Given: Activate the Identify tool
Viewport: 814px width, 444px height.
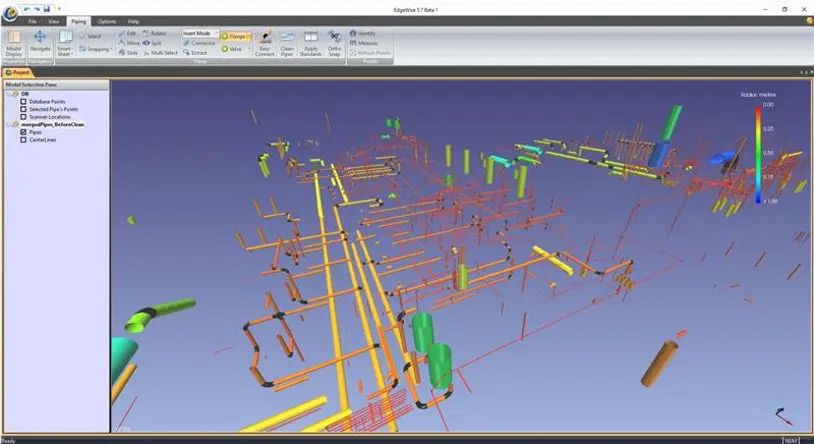Looking at the screenshot, I should [x=362, y=33].
